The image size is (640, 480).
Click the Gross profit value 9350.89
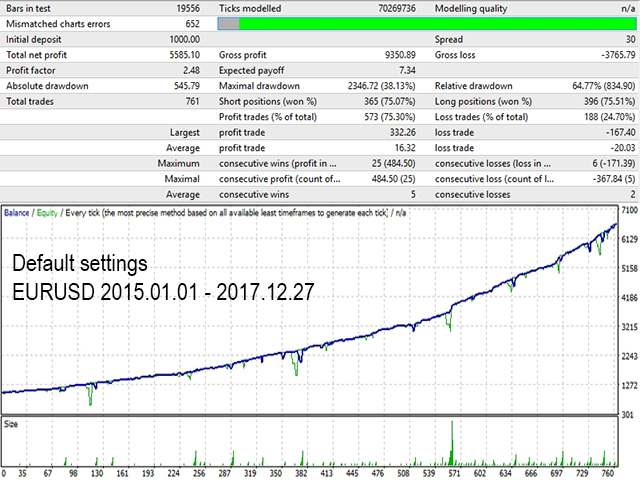[400, 55]
